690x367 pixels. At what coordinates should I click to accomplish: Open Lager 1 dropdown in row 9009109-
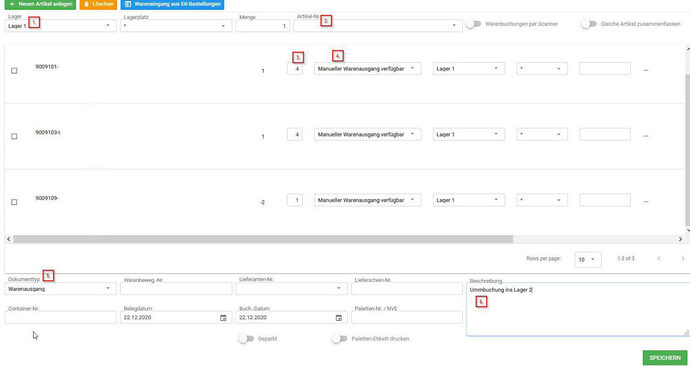tap(469, 200)
